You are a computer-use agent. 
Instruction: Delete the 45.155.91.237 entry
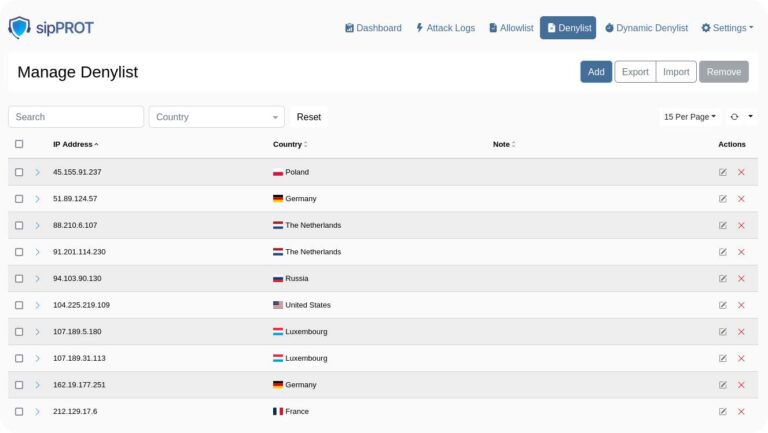pyautogui.click(x=741, y=172)
